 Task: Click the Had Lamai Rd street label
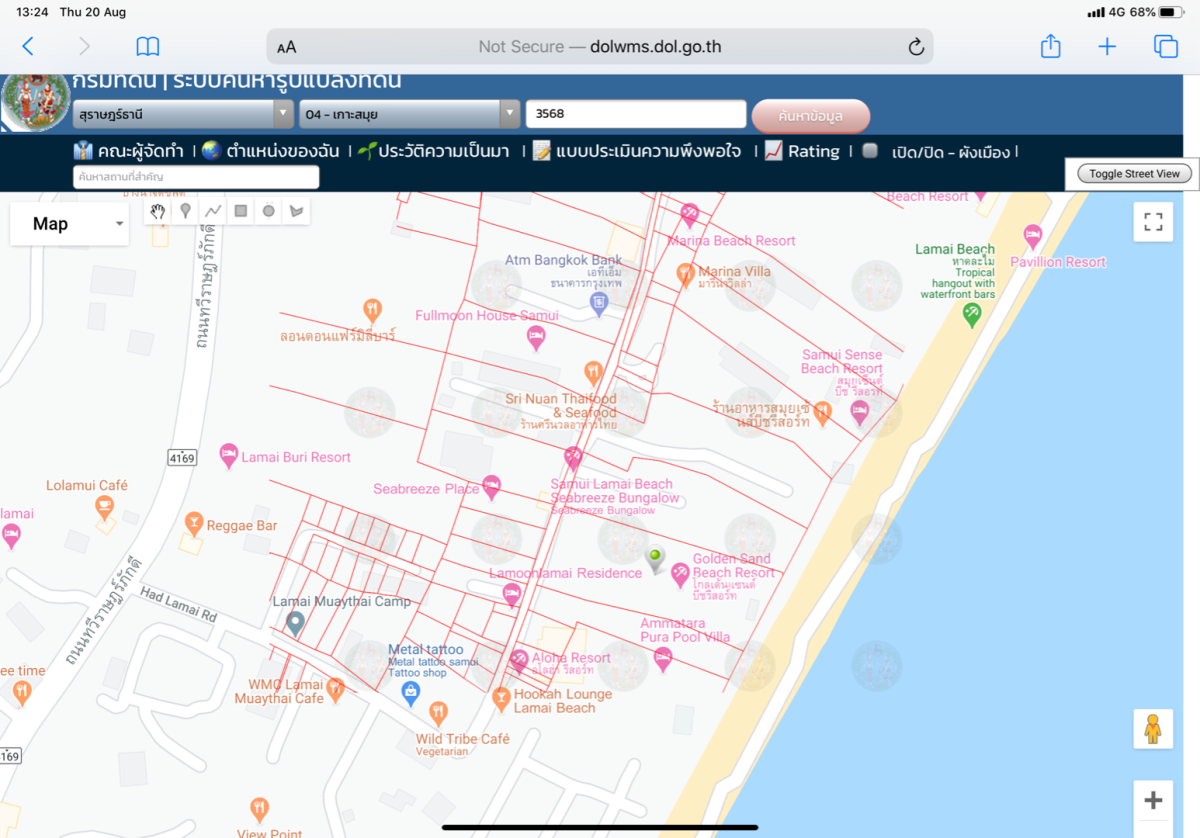point(178,605)
